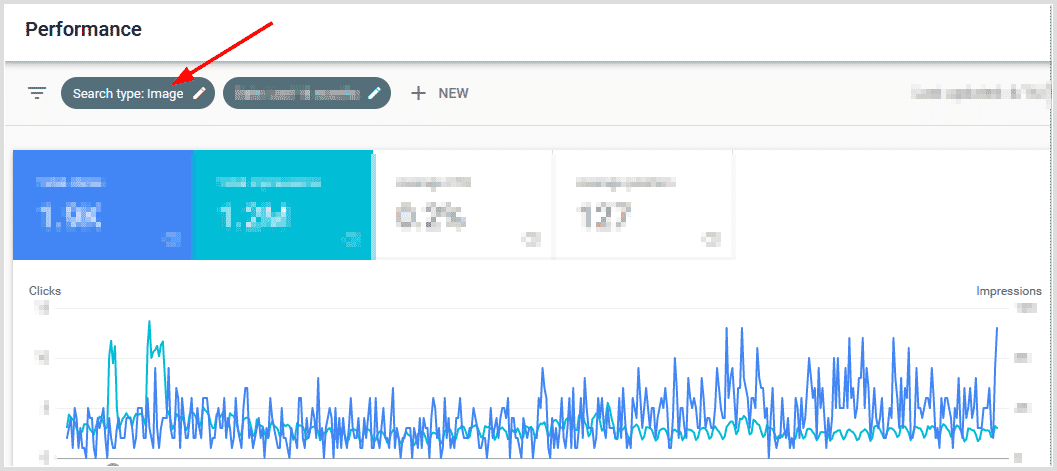This screenshot has height=471, width=1057.
Task: Toggle the teal total impressions metric card
Action: point(281,204)
